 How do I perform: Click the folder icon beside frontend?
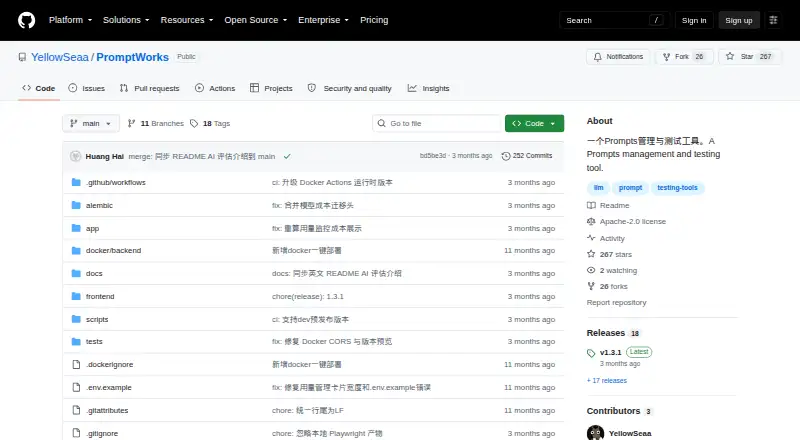tap(76, 296)
